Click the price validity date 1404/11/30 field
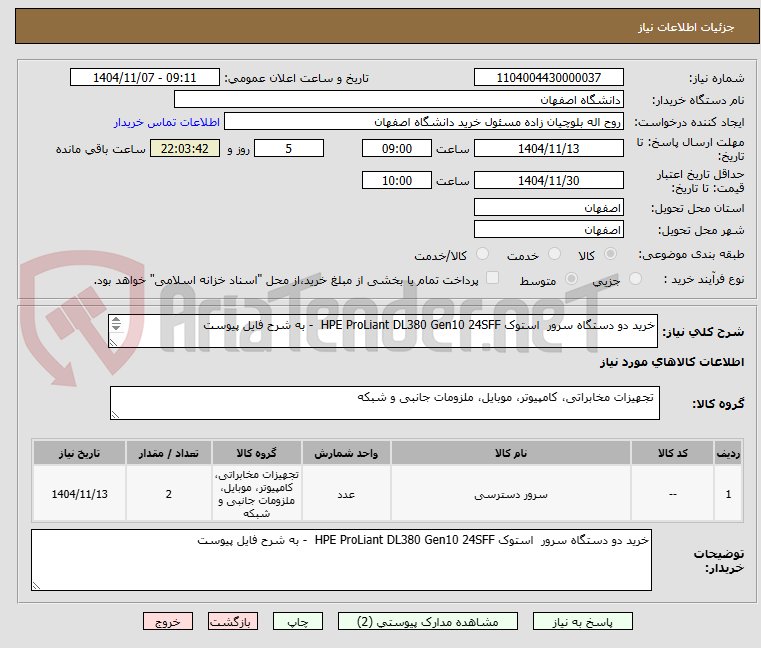The width and height of the screenshot is (761, 648). tap(548, 181)
